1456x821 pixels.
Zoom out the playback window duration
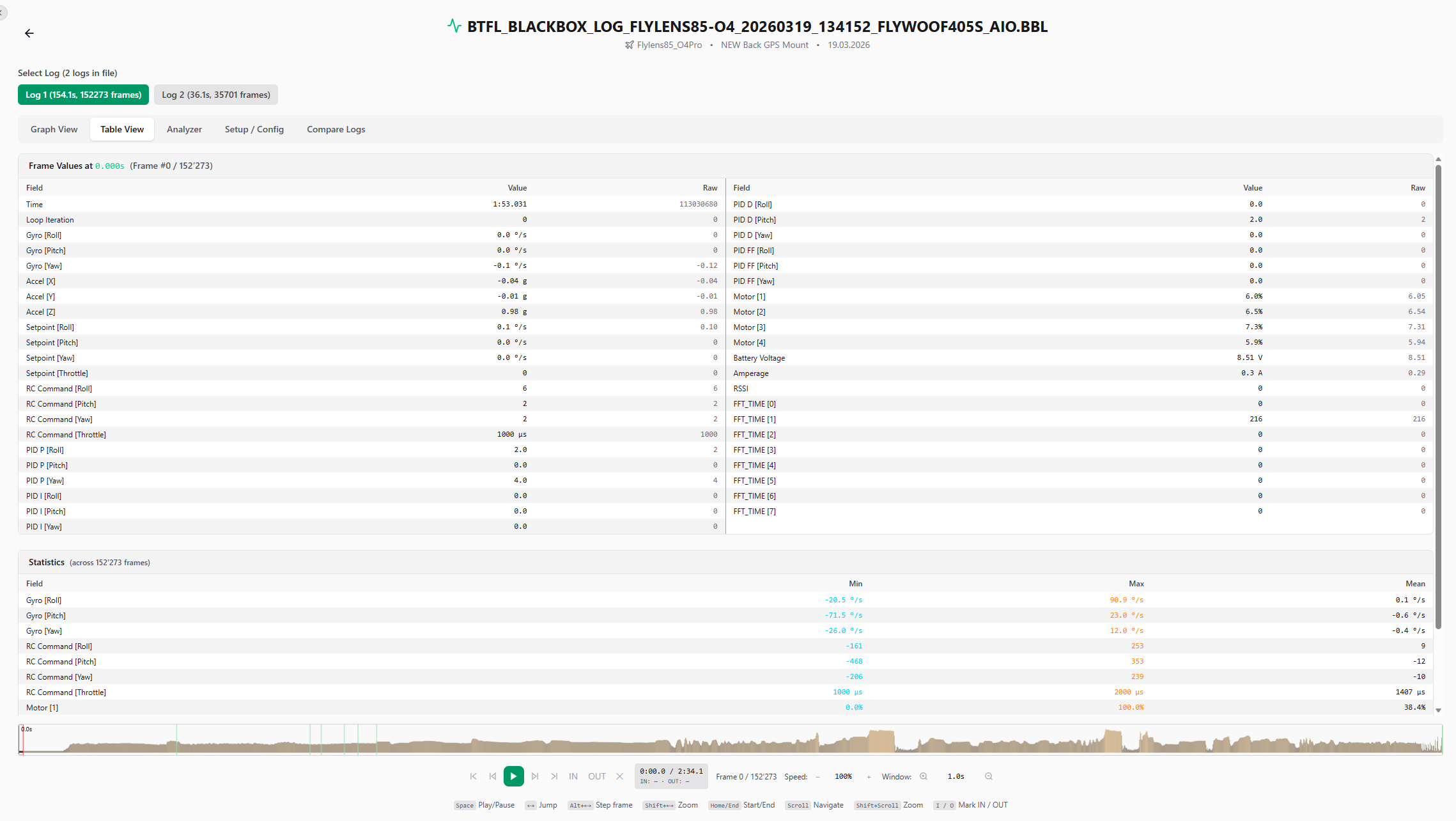tap(988, 776)
